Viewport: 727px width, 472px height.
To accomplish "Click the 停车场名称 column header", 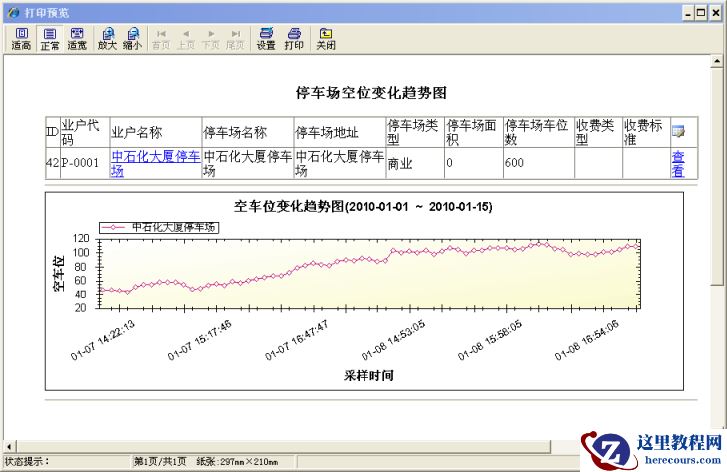I will tap(248, 132).
